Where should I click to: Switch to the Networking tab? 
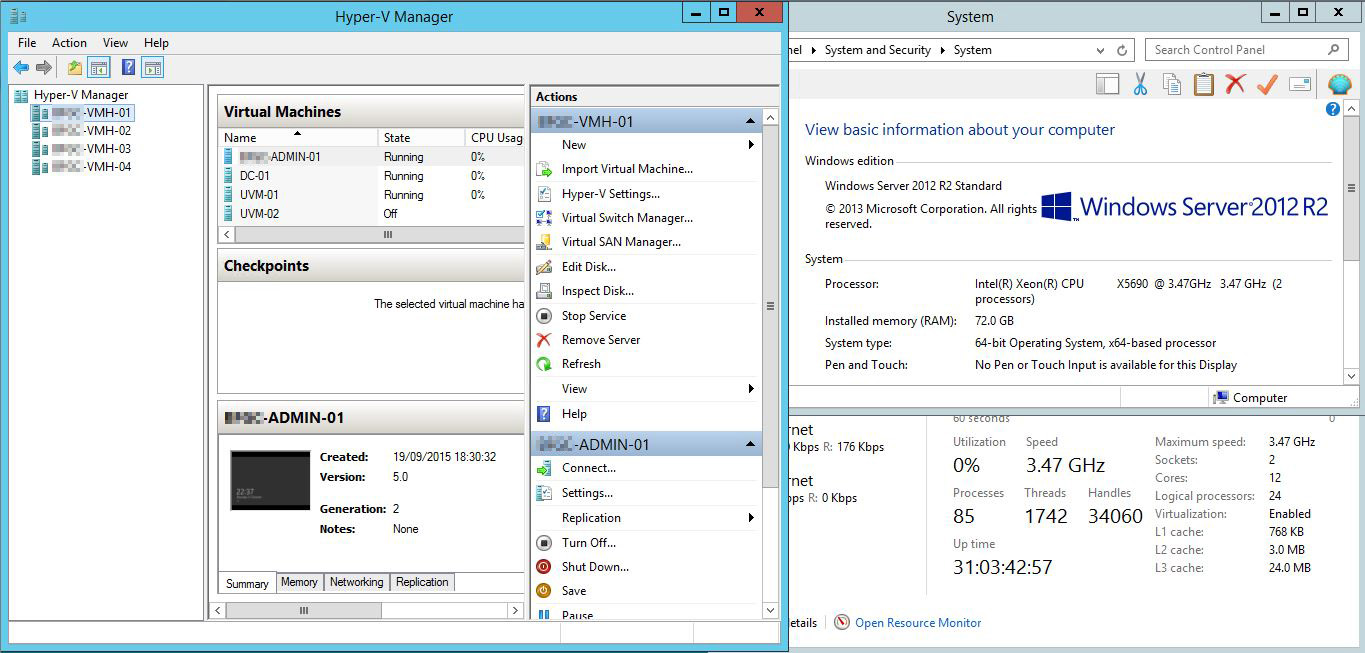[356, 582]
